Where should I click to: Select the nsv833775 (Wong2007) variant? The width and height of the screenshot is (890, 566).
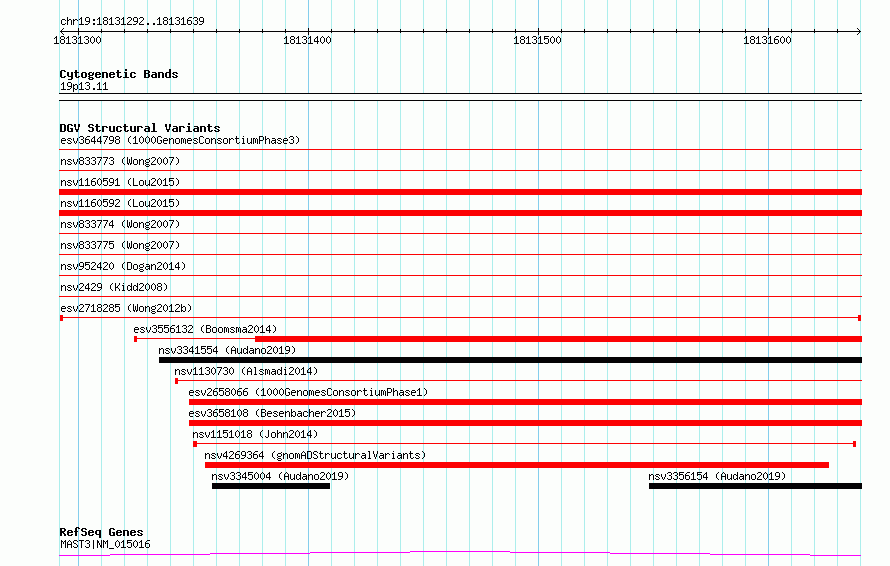point(120,245)
